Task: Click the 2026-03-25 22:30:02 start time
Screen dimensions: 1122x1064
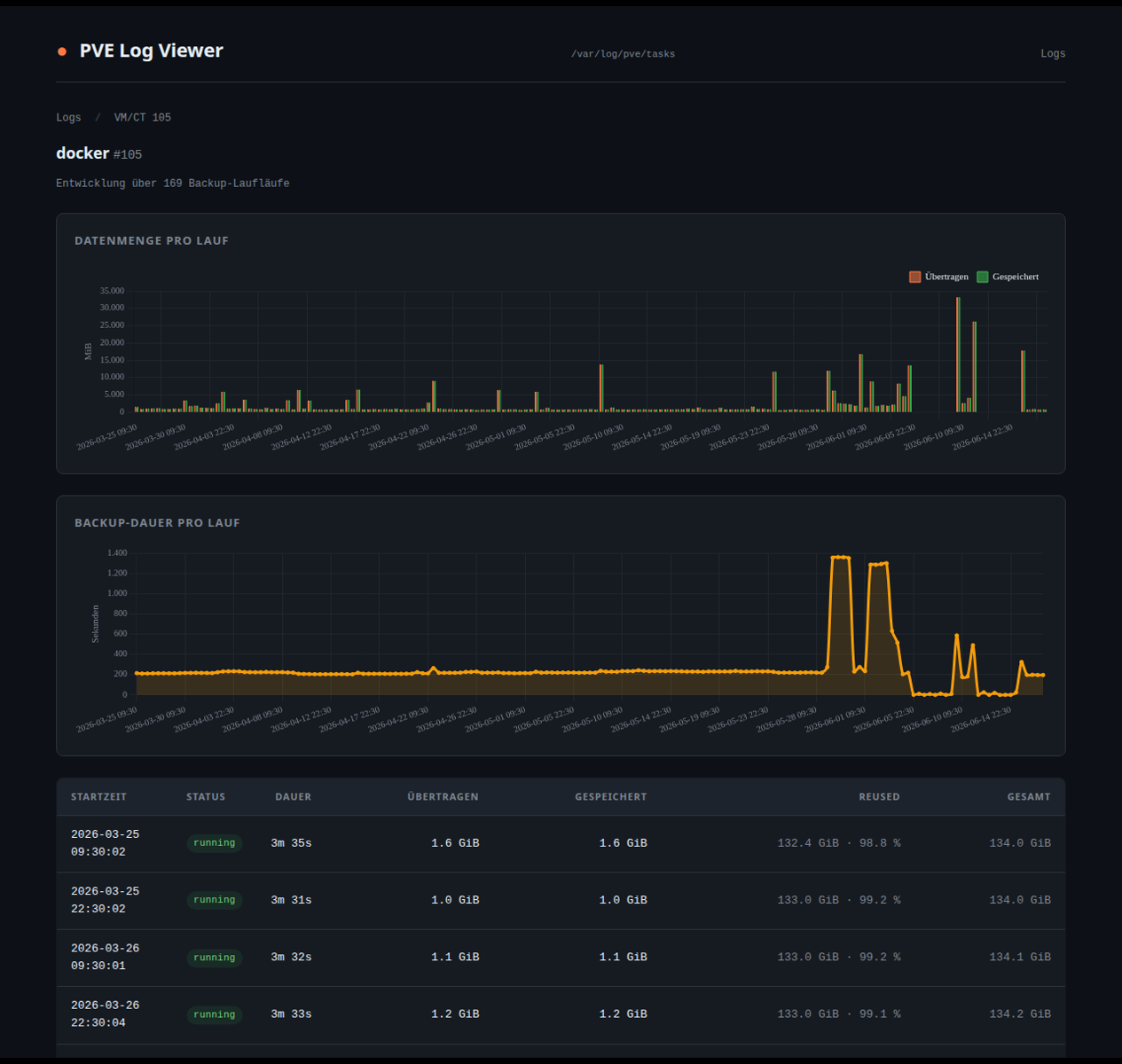Action: [x=105, y=900]
